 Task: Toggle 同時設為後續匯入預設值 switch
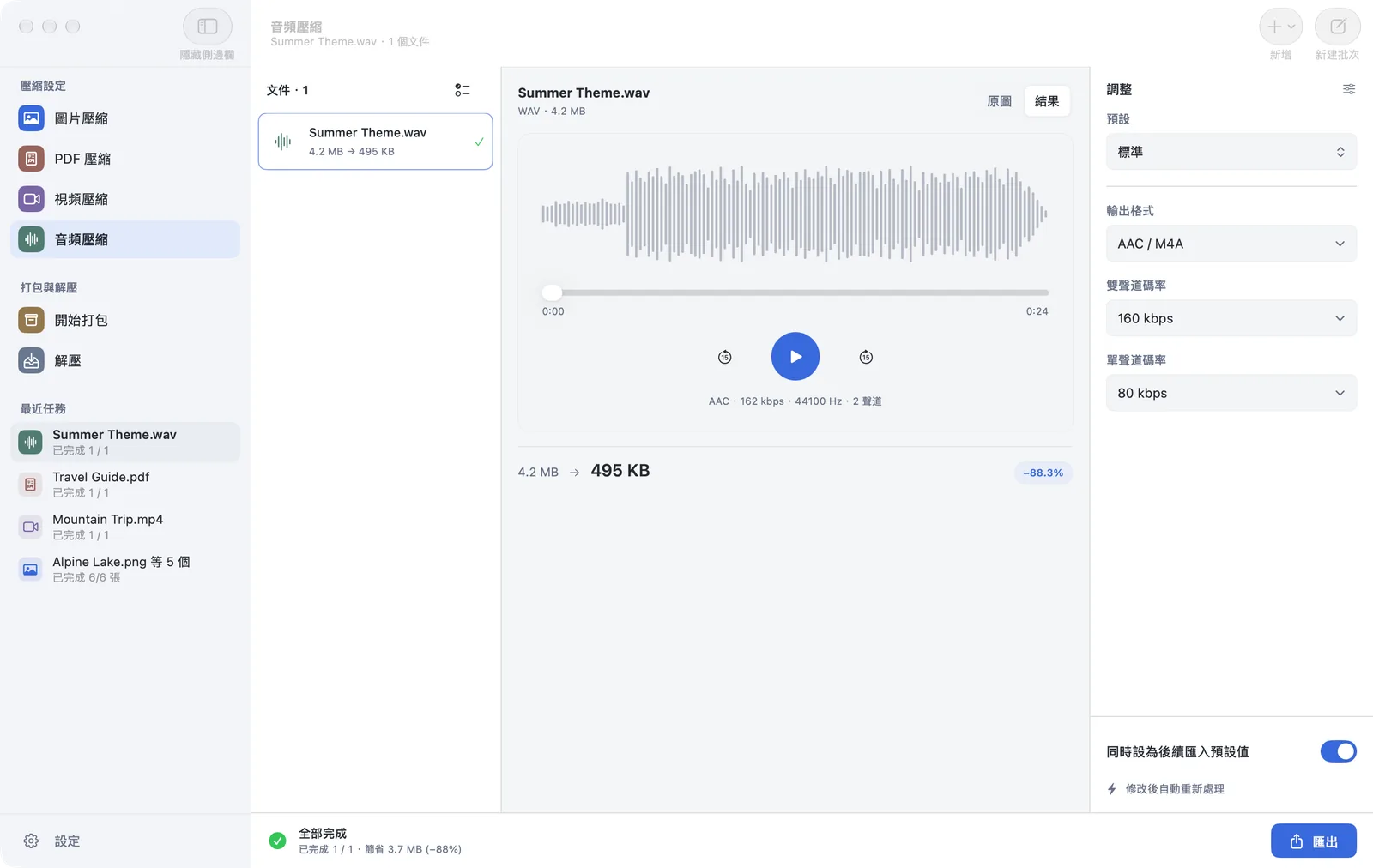[1338, 751]
